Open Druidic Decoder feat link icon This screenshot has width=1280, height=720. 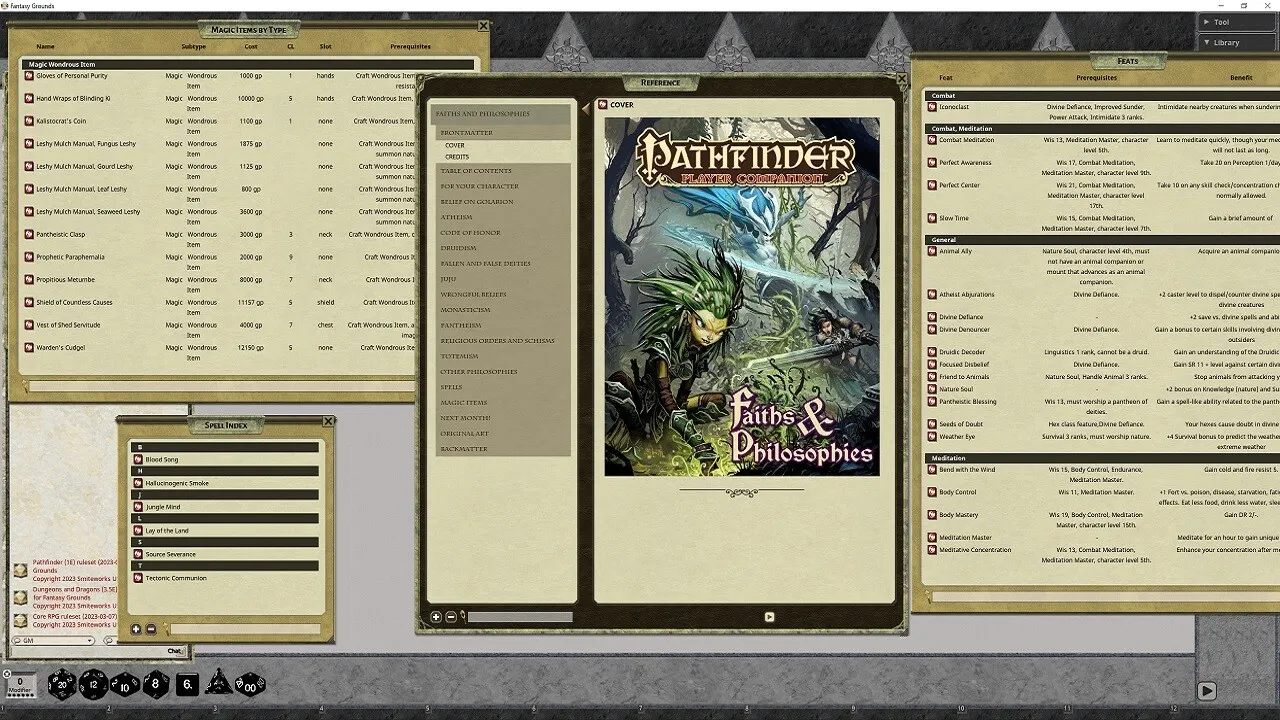point(932,352)
